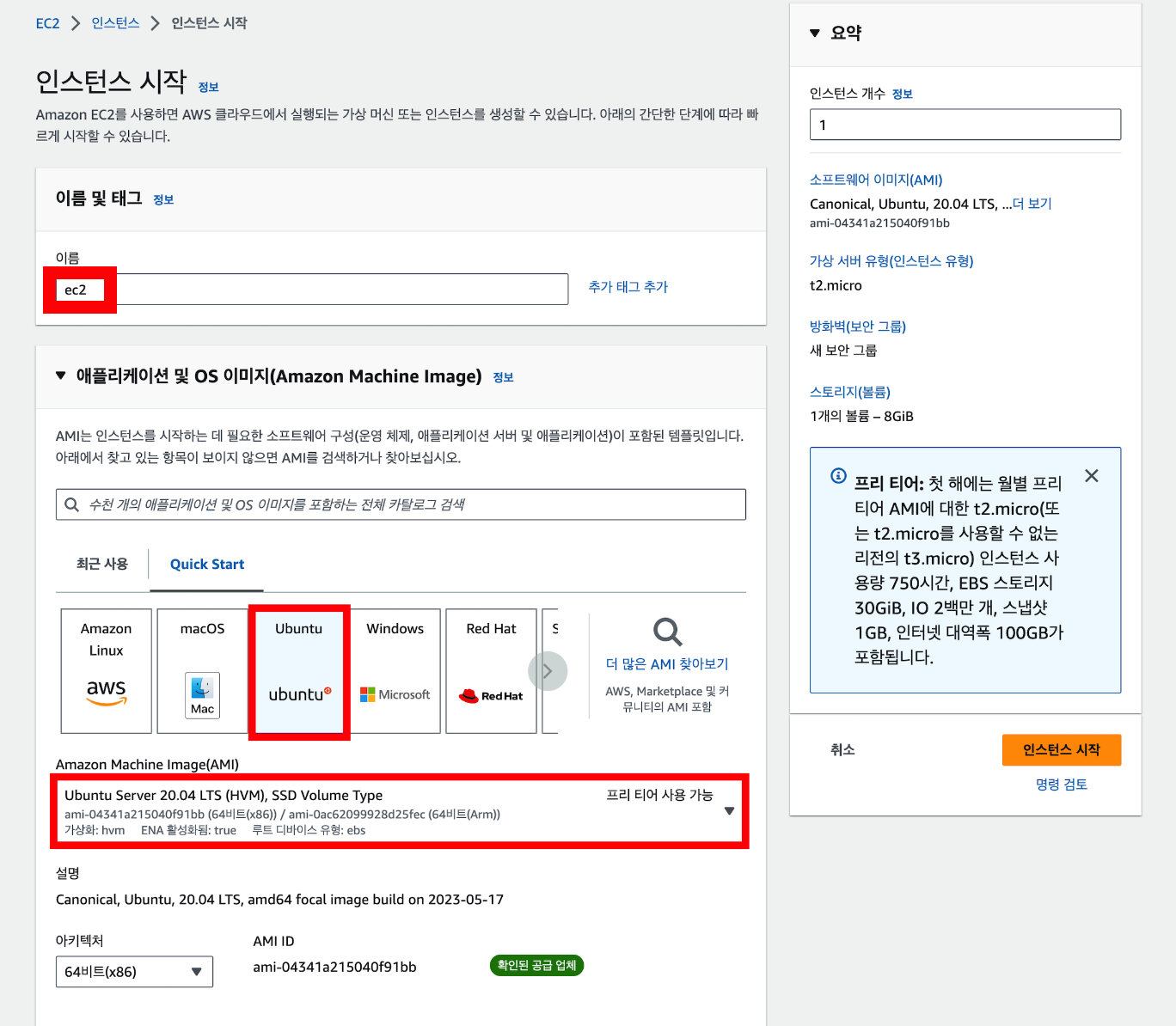Click the ubuntu logo in the Ubuntu card
The width and height of the screenshot is (1176, 1026).
[299, 694]
